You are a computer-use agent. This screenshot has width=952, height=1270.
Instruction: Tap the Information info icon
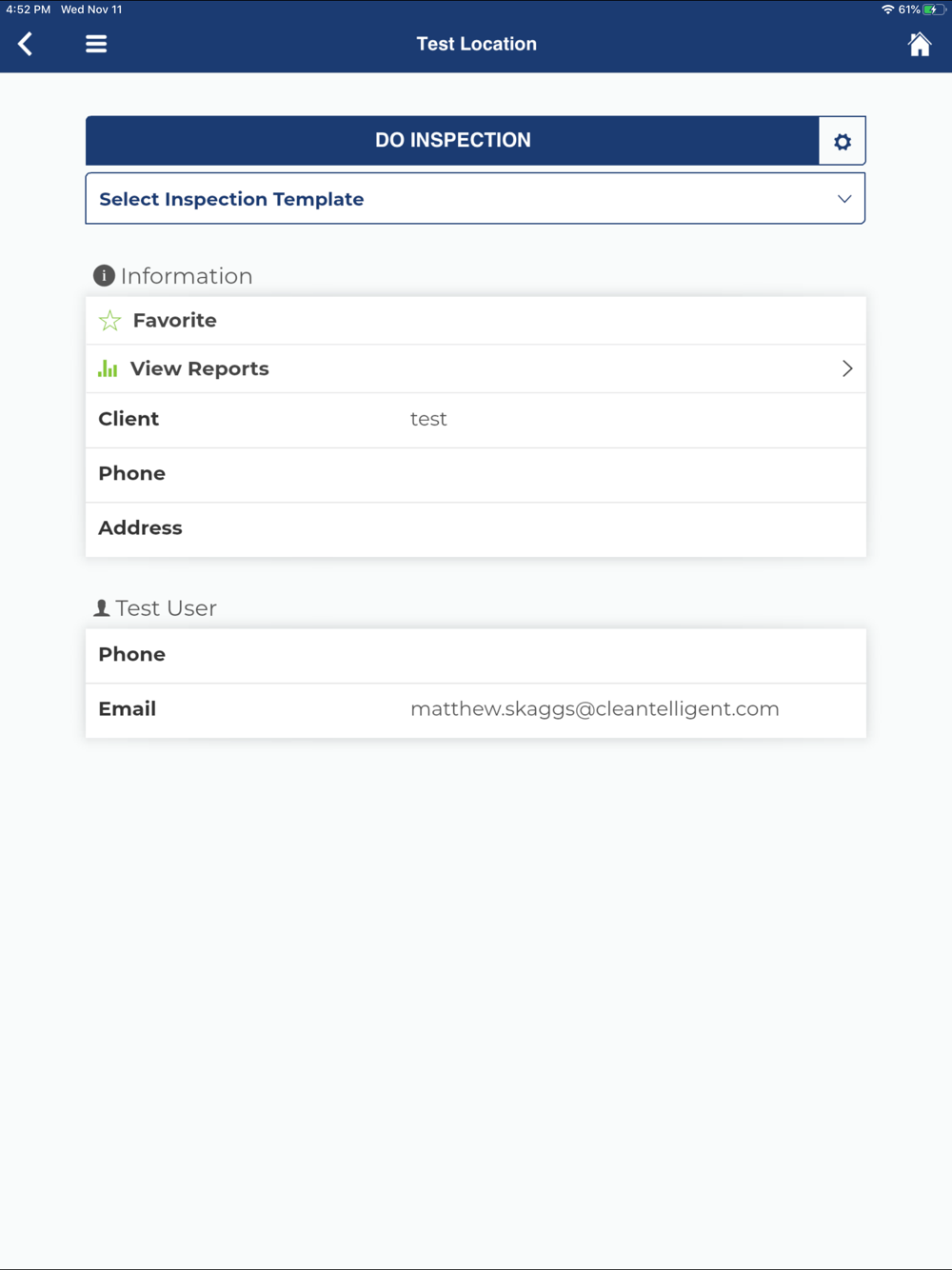(x=104, y=276)
